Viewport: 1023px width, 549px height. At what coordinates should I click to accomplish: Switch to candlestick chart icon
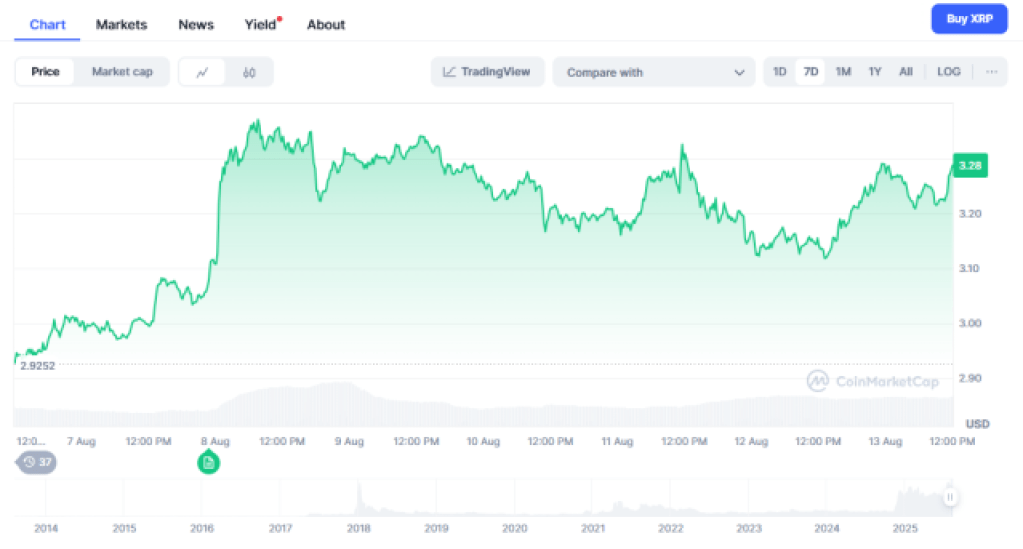pos(249,72)
